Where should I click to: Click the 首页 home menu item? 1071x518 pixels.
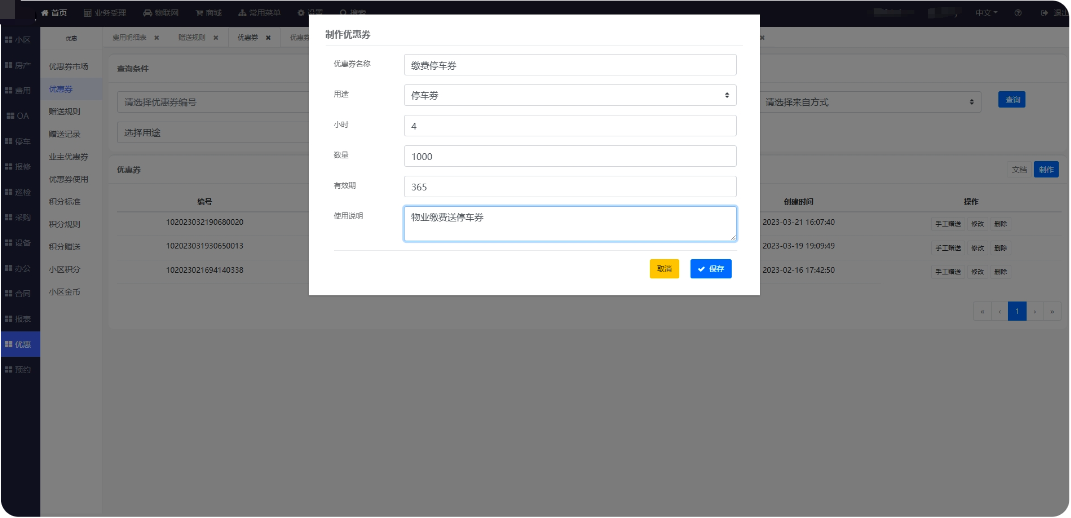[54, 13]
